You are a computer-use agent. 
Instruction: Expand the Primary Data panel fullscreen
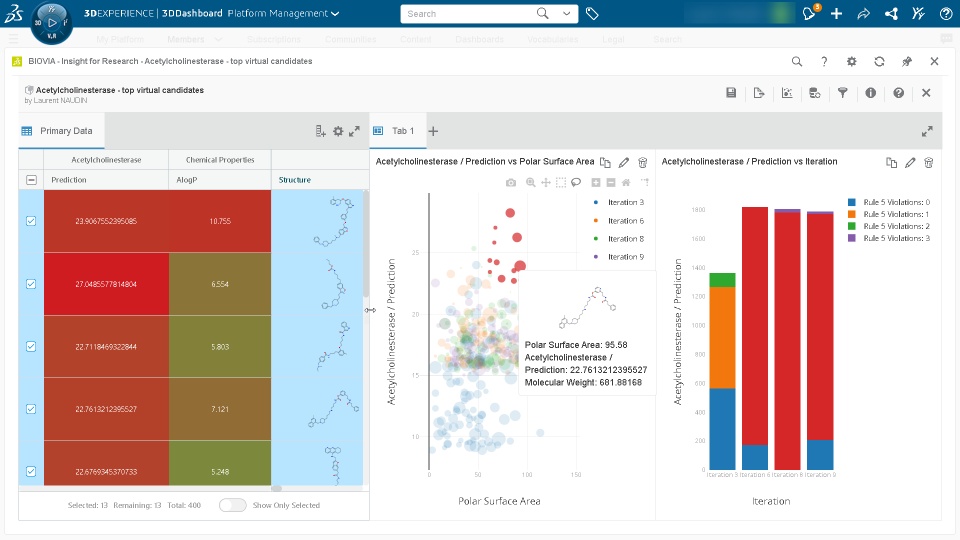(354, 131)
